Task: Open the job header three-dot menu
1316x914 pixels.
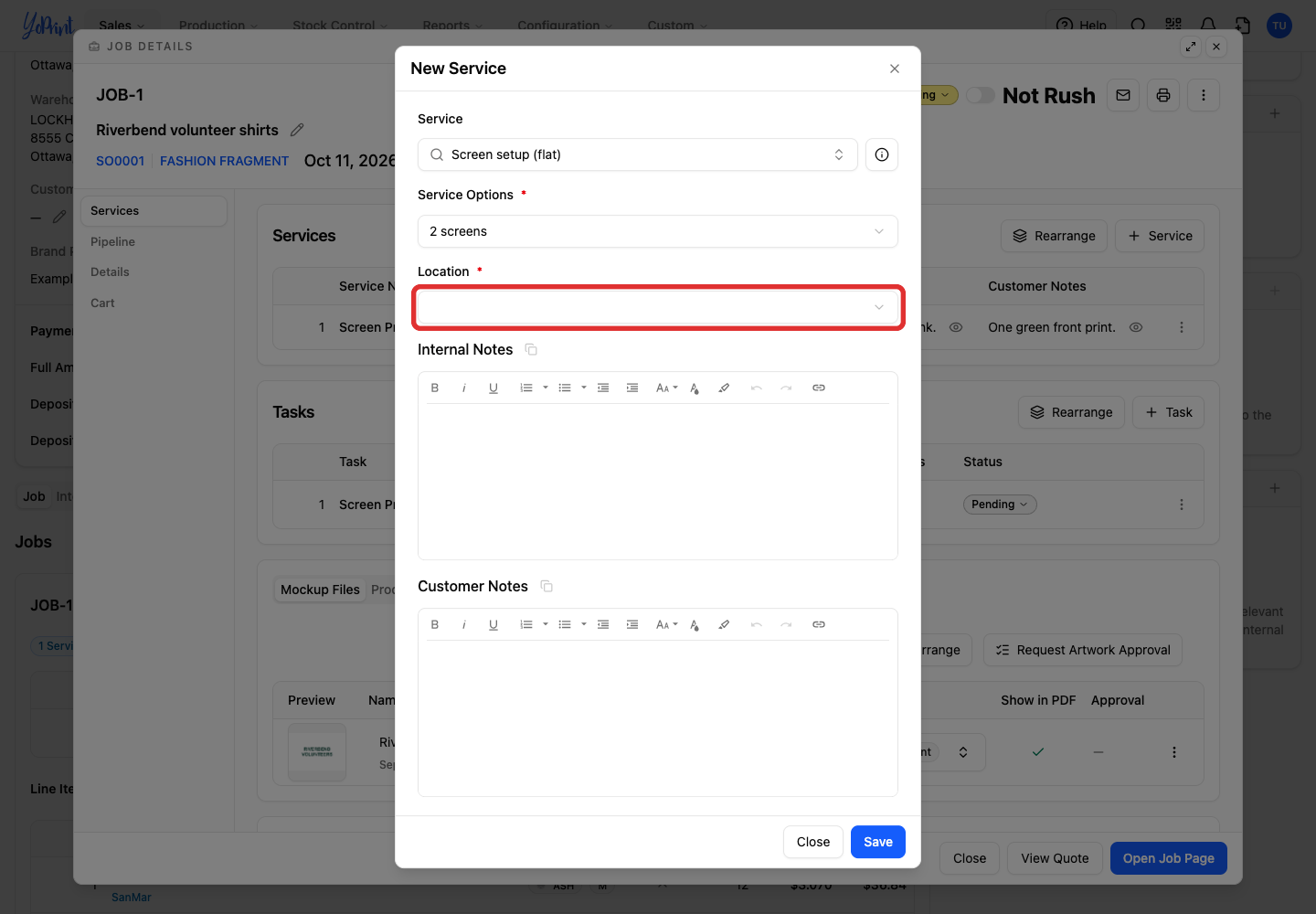Action: click(1204, 95)
